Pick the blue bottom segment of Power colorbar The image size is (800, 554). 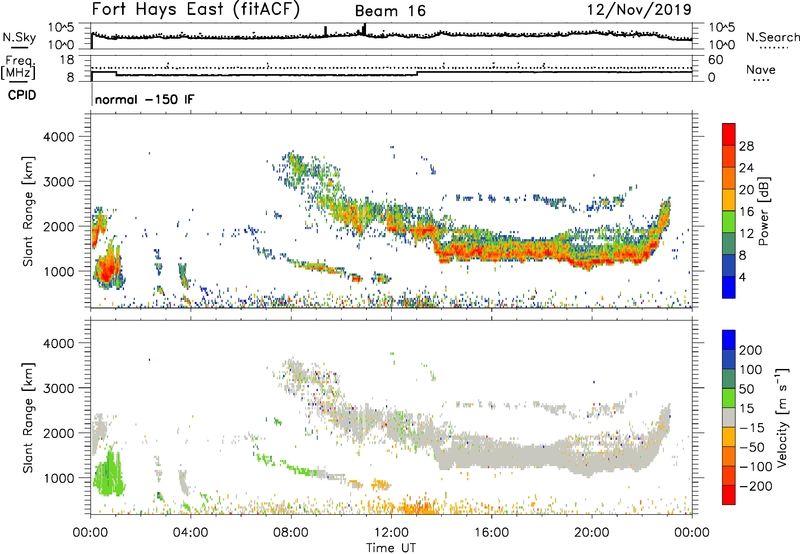coord(729,287)
